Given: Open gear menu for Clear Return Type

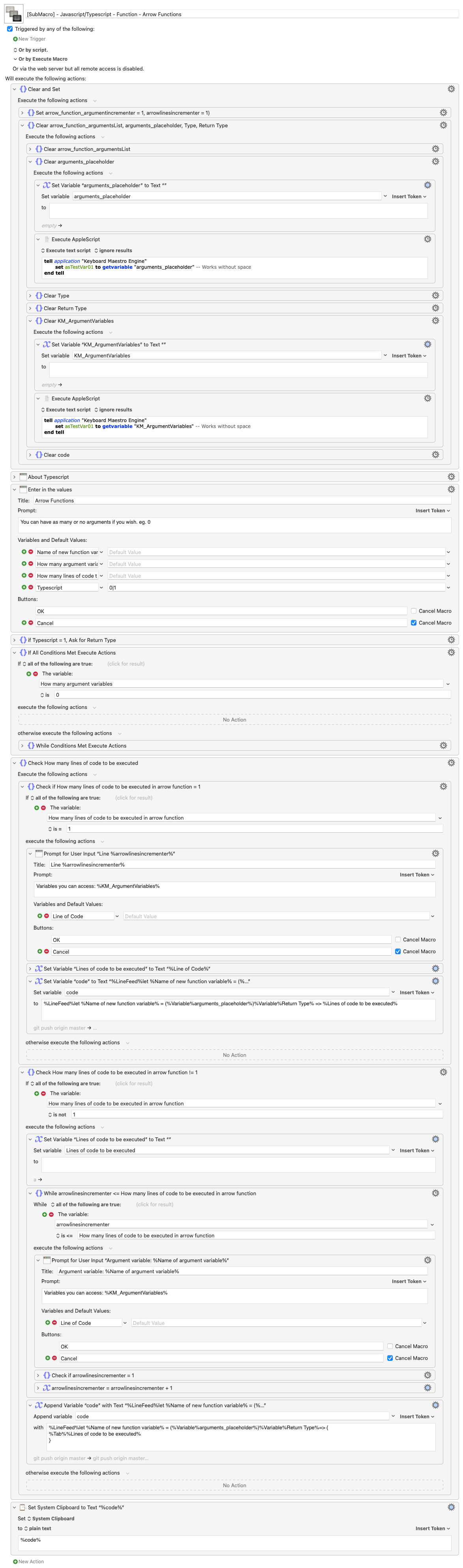Looking at the screenshot, I should 435,308.
